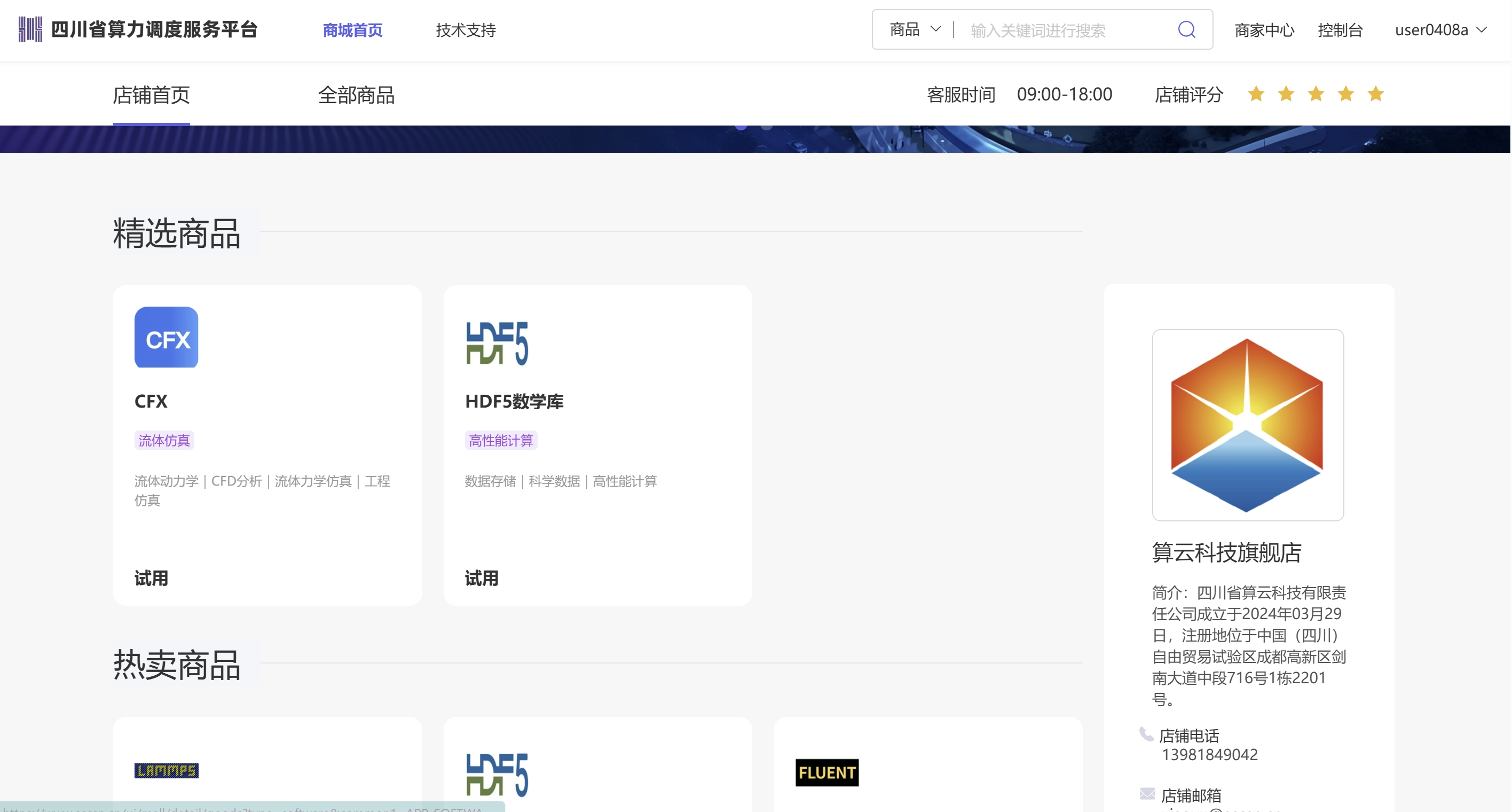This screenshot has width=1512, height=812.
Task: Click the 客服时间 label
Action: click(961, 94)
